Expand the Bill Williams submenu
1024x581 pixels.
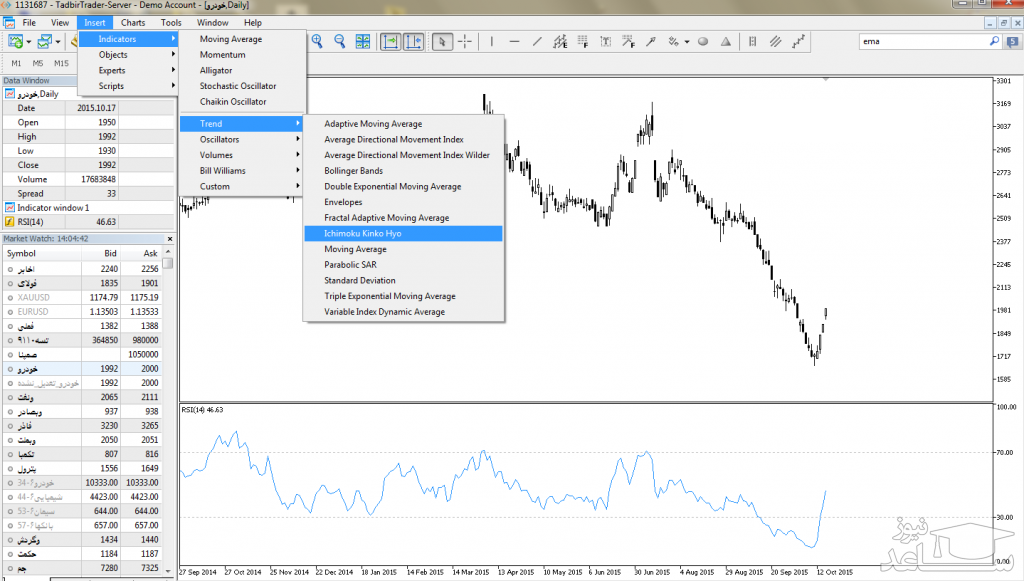[242, 170]
